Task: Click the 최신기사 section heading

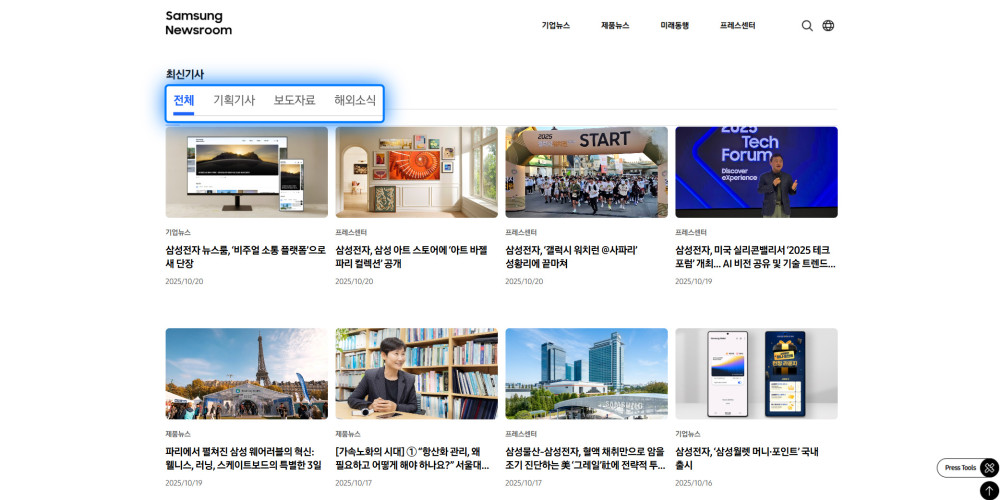Action: click(x=184, y=74)
